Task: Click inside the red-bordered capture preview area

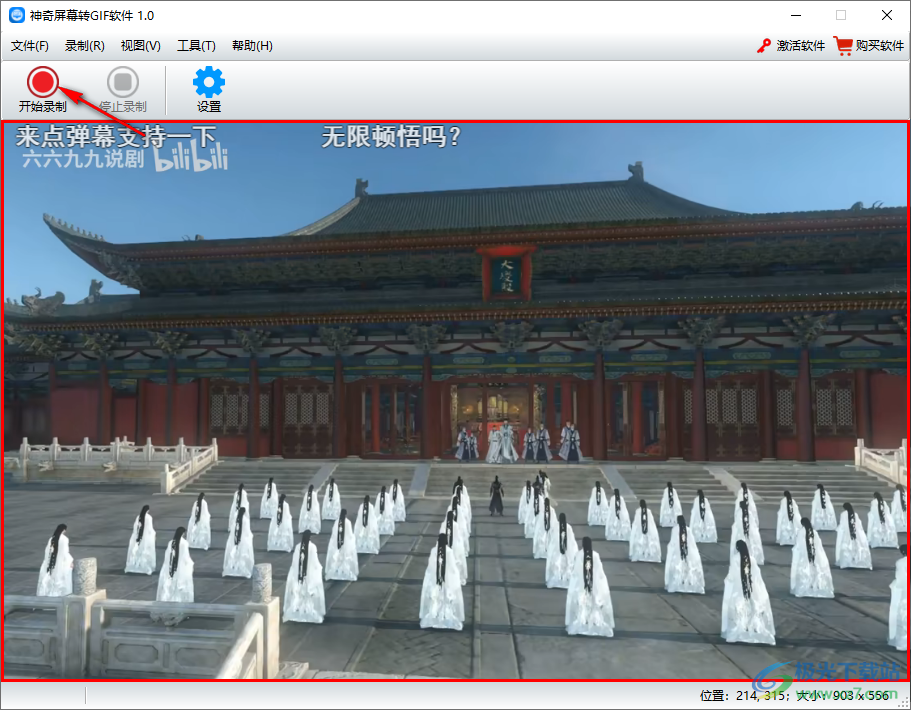Action: [455, 400]
